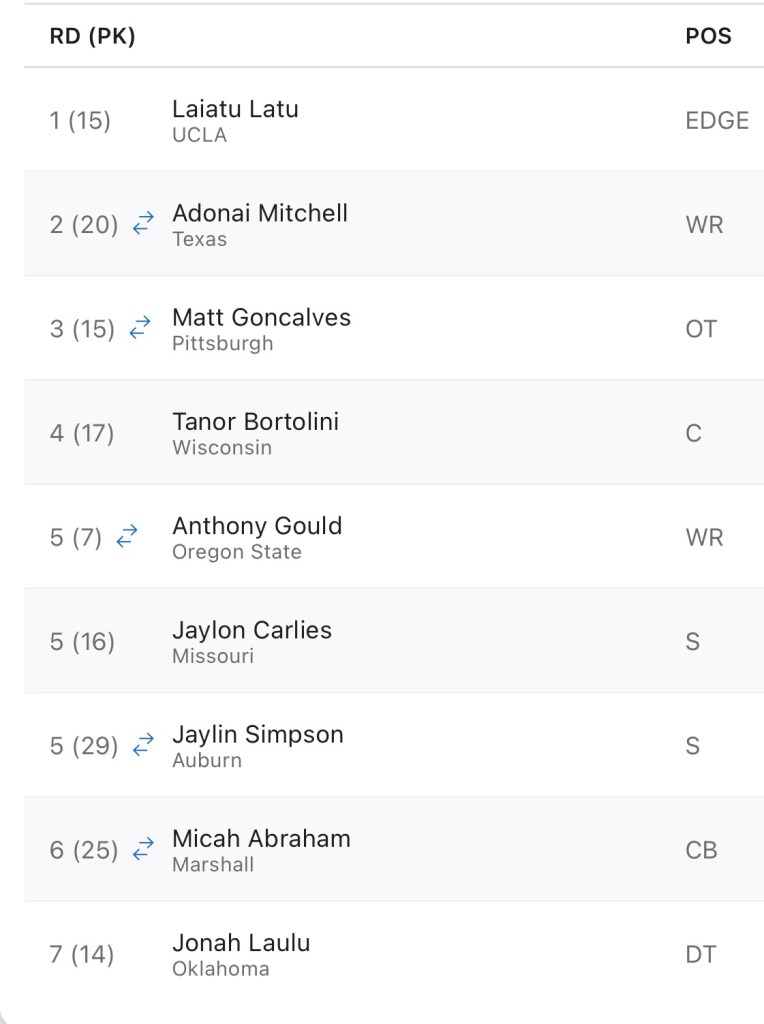
Task: Open Adonai Mitchell player page
Action: coord(260,213)
